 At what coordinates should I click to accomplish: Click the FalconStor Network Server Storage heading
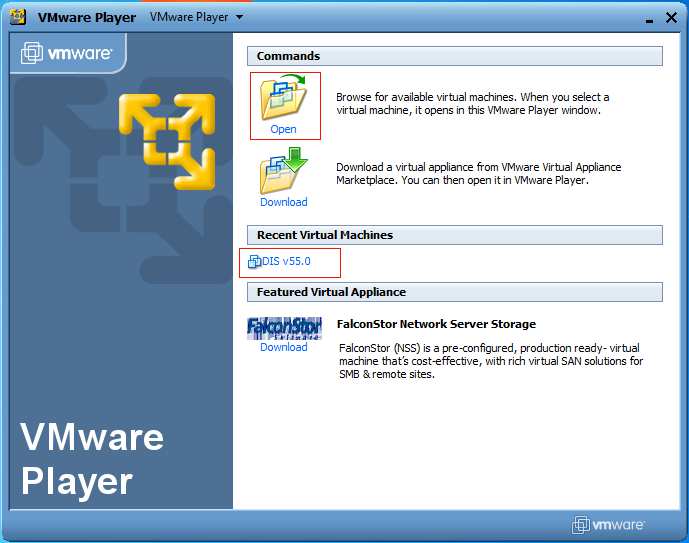[436, 324]
